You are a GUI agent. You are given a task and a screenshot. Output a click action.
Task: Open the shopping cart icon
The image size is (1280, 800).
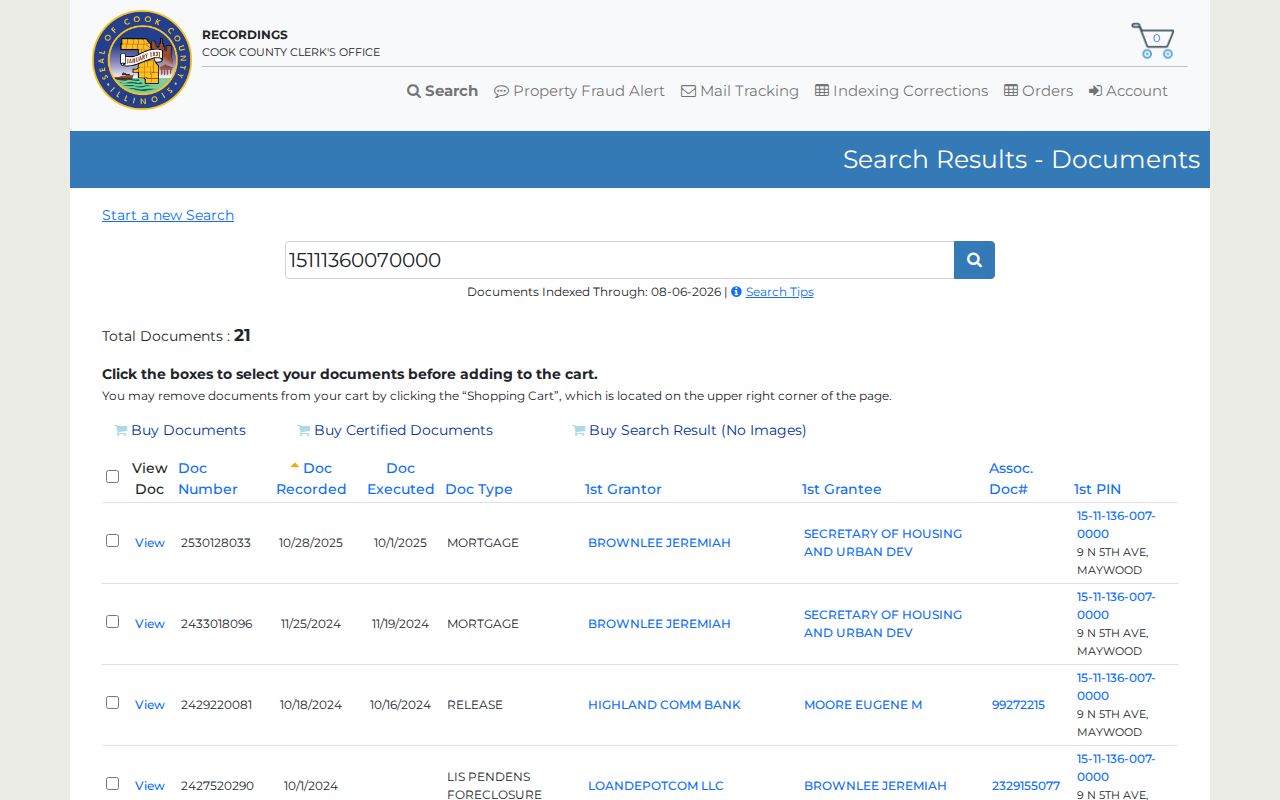(x=1152, y=41)
